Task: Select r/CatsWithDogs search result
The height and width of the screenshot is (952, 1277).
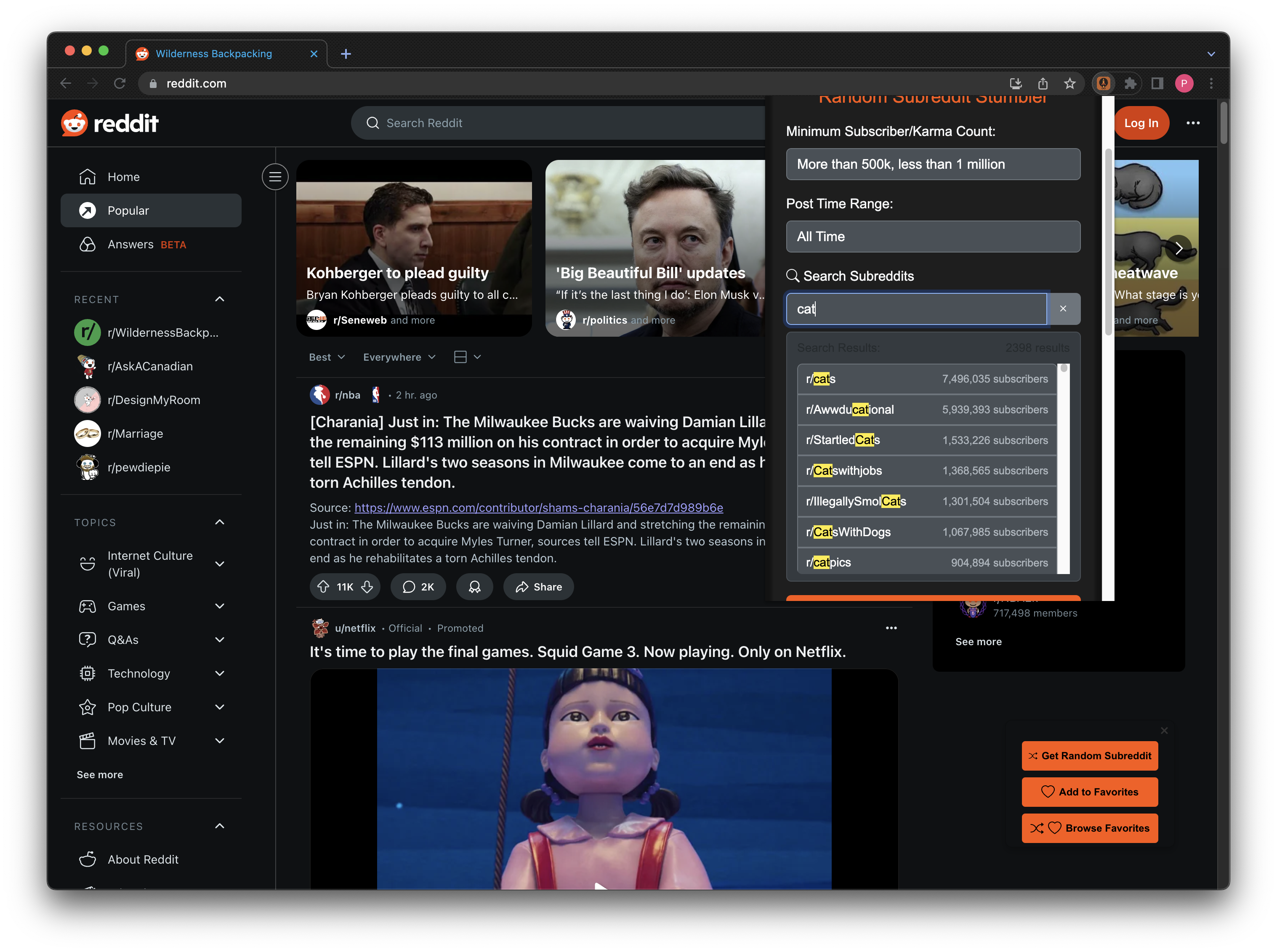Action: click(x=927, y=531)
